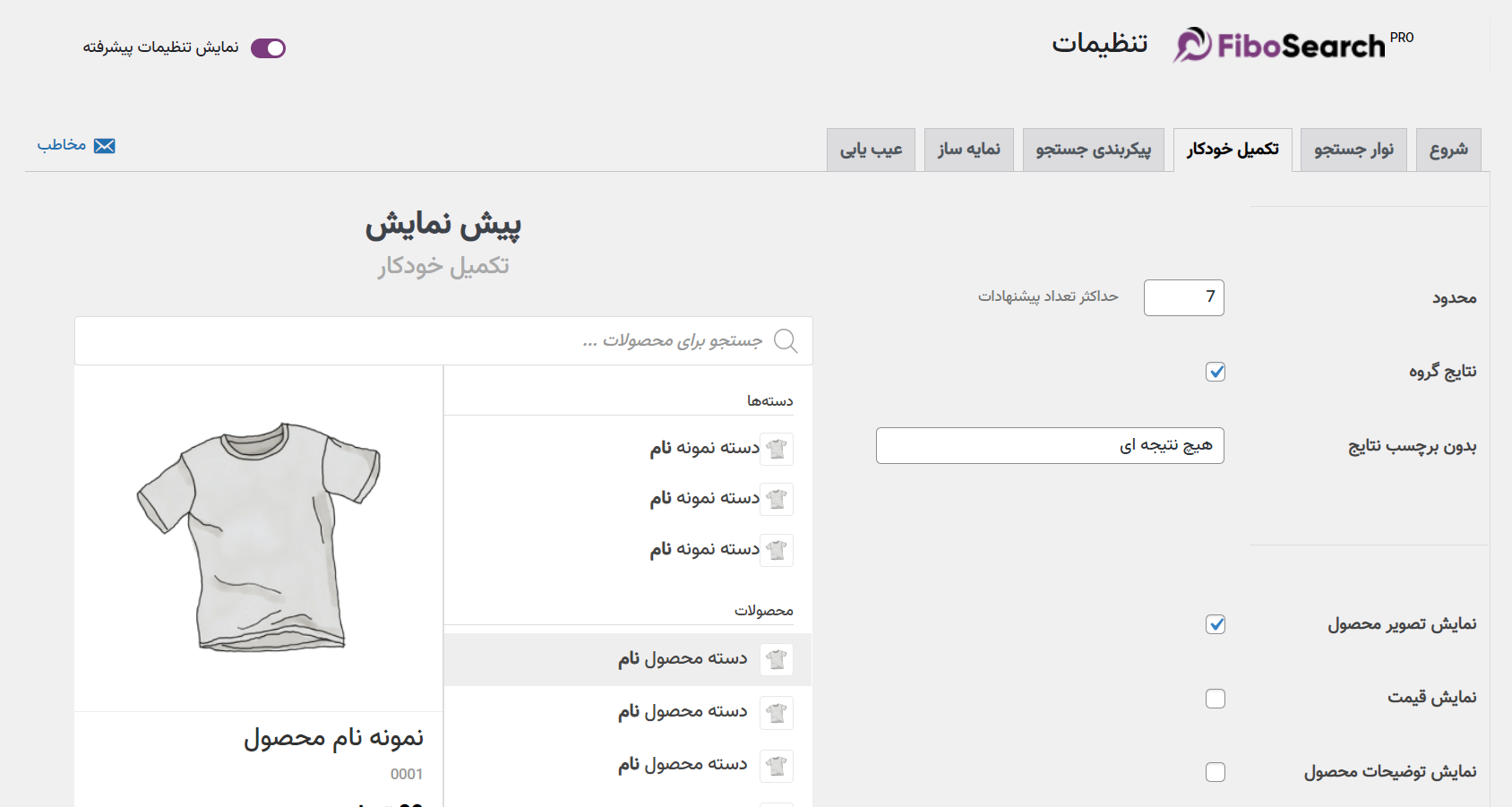Uncheck the نتایج گروه checkbox
This screenshot has height=807, width=1512.
pos(1216,372)
